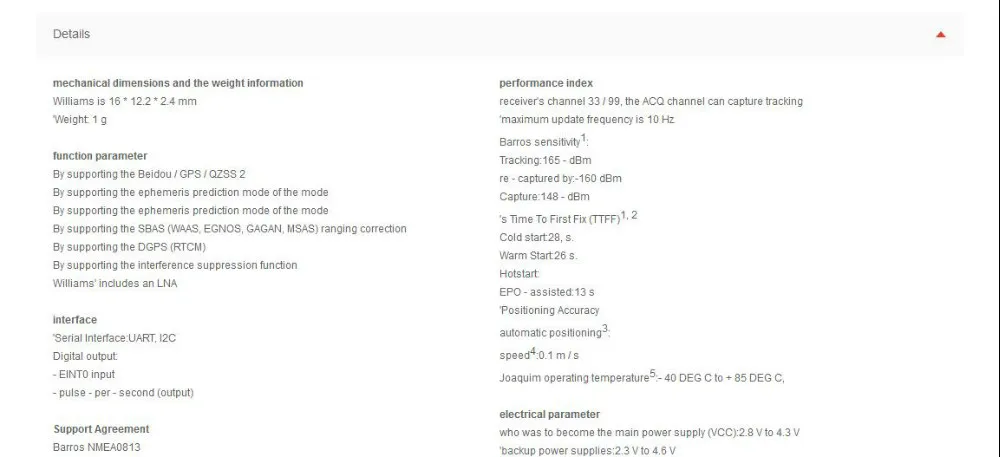The width and height of the screenshot is (1000, 457).
Task: Click the electrical parameter heading
Action: (x=550, y=414)
